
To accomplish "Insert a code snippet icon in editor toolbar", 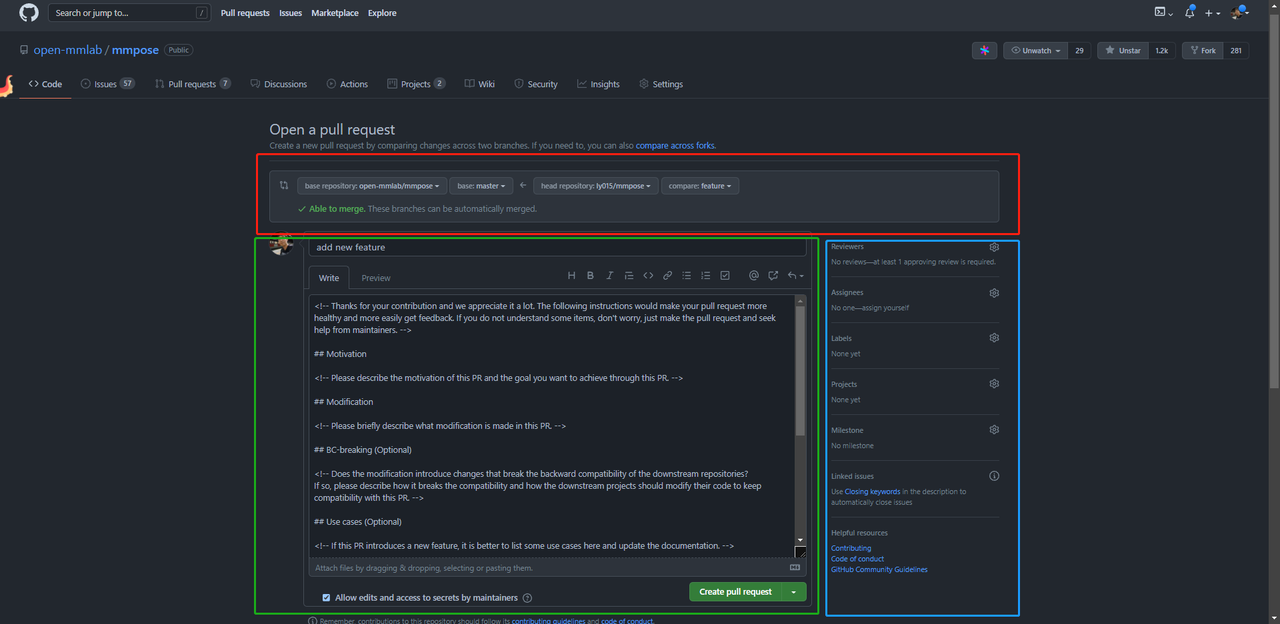I will point(648,276).
